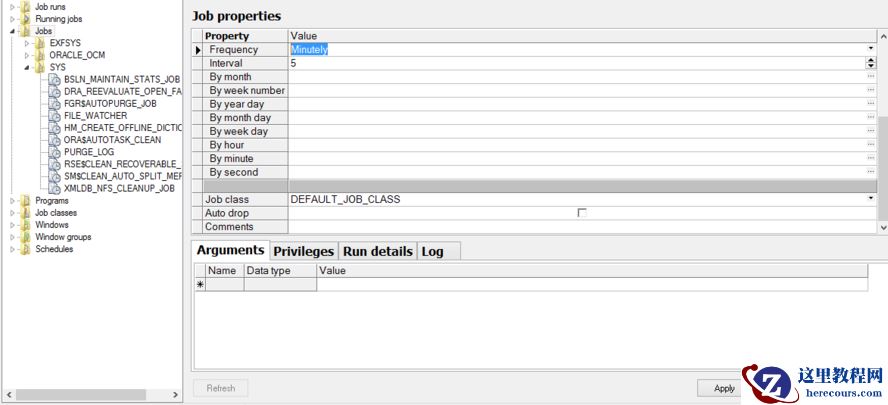
Task: Click the Running jobs folder icon
Action: (x=25, y=19)
